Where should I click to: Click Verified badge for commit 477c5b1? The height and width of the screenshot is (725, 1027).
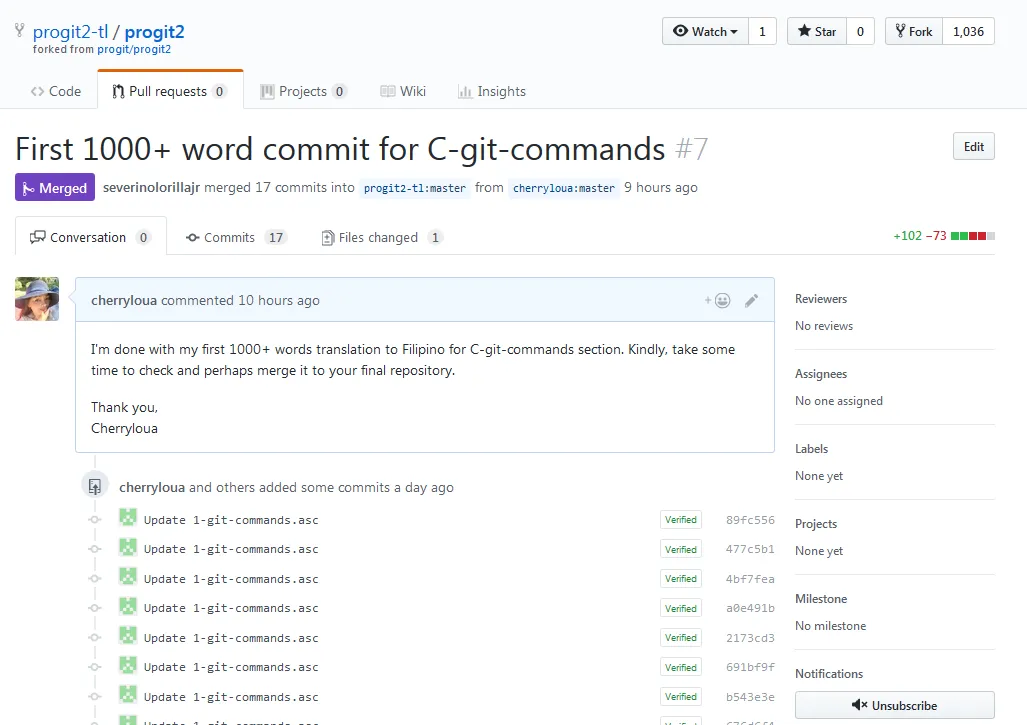point(681,549)
